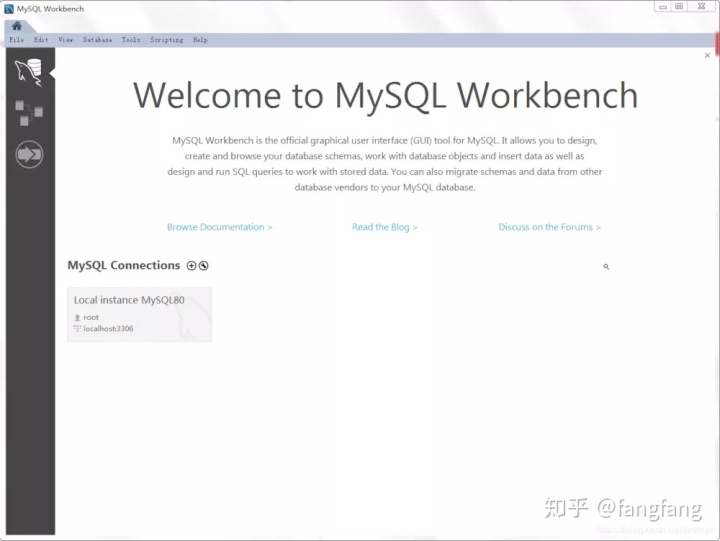Open the Migration arrow sidebar icon
Image resolution: width=720 pixels, height=541 pixels.
click(x=29, y=154)
